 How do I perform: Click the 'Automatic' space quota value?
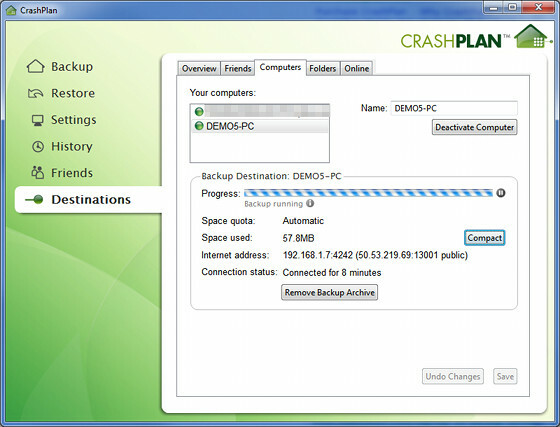[303, 221]
